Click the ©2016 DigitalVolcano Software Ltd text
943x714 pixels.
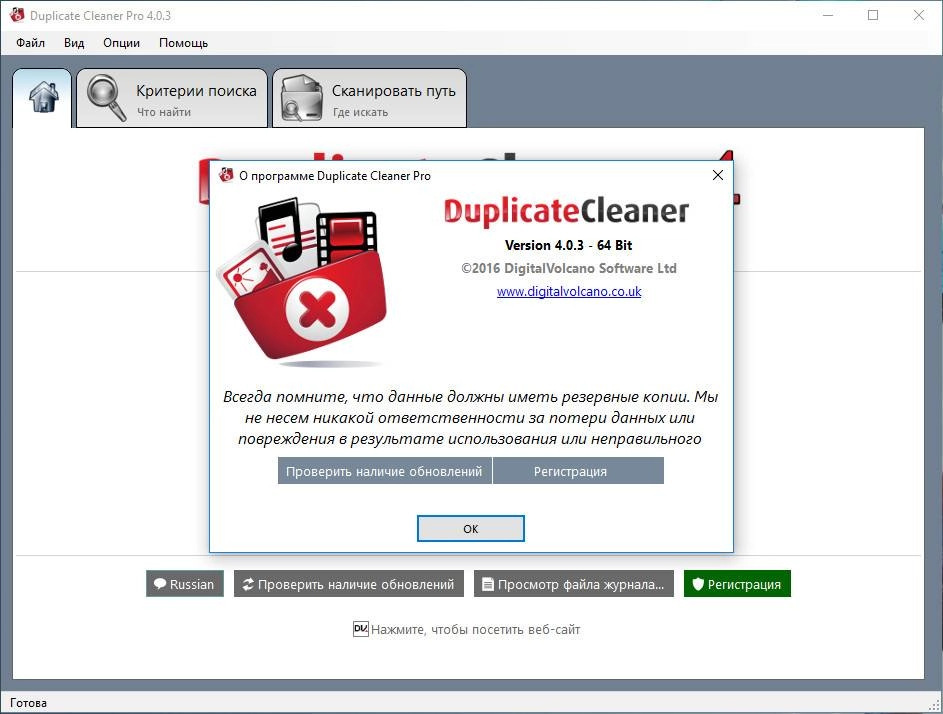point(568,268)
